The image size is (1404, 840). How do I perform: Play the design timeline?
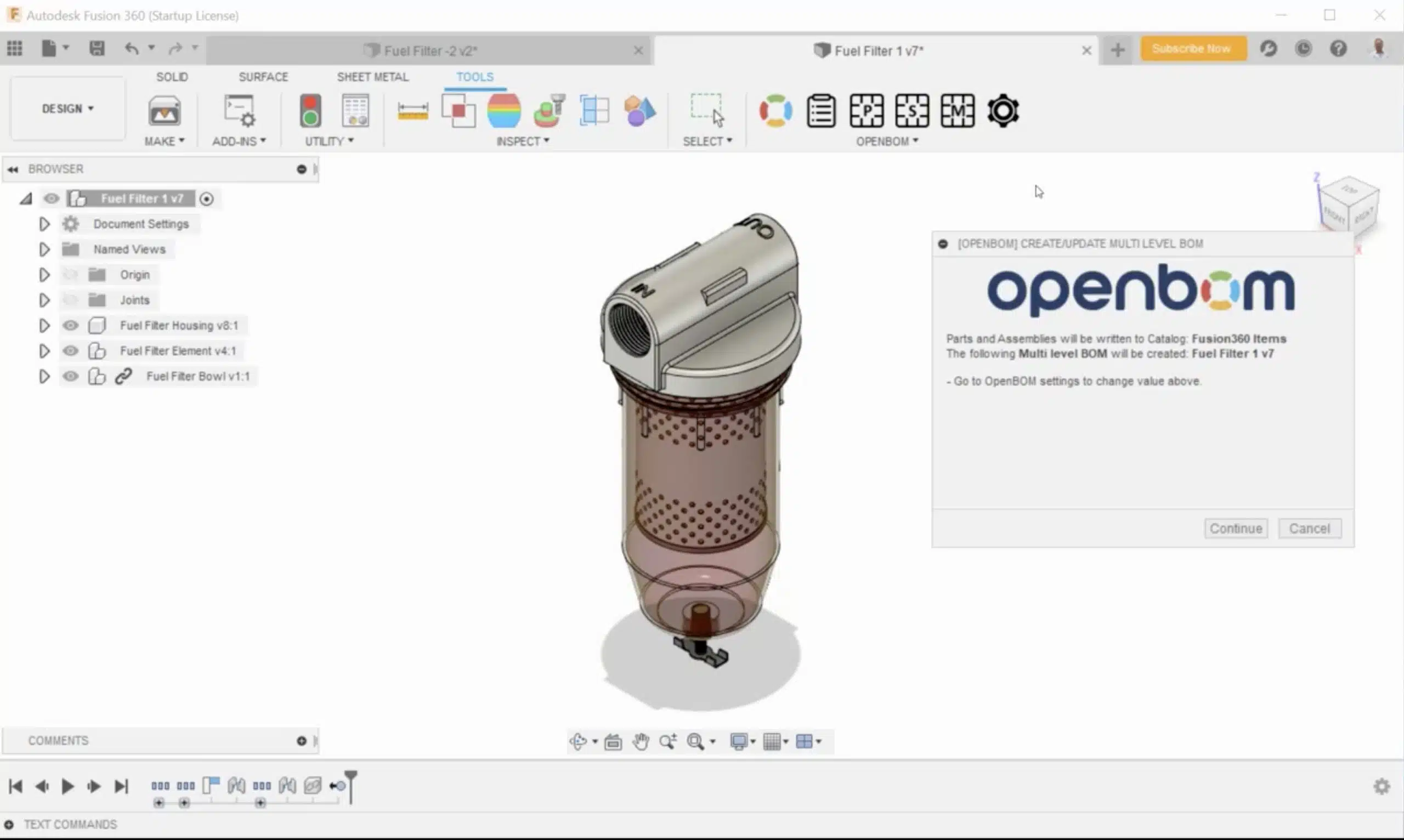(x=67, y=786)
